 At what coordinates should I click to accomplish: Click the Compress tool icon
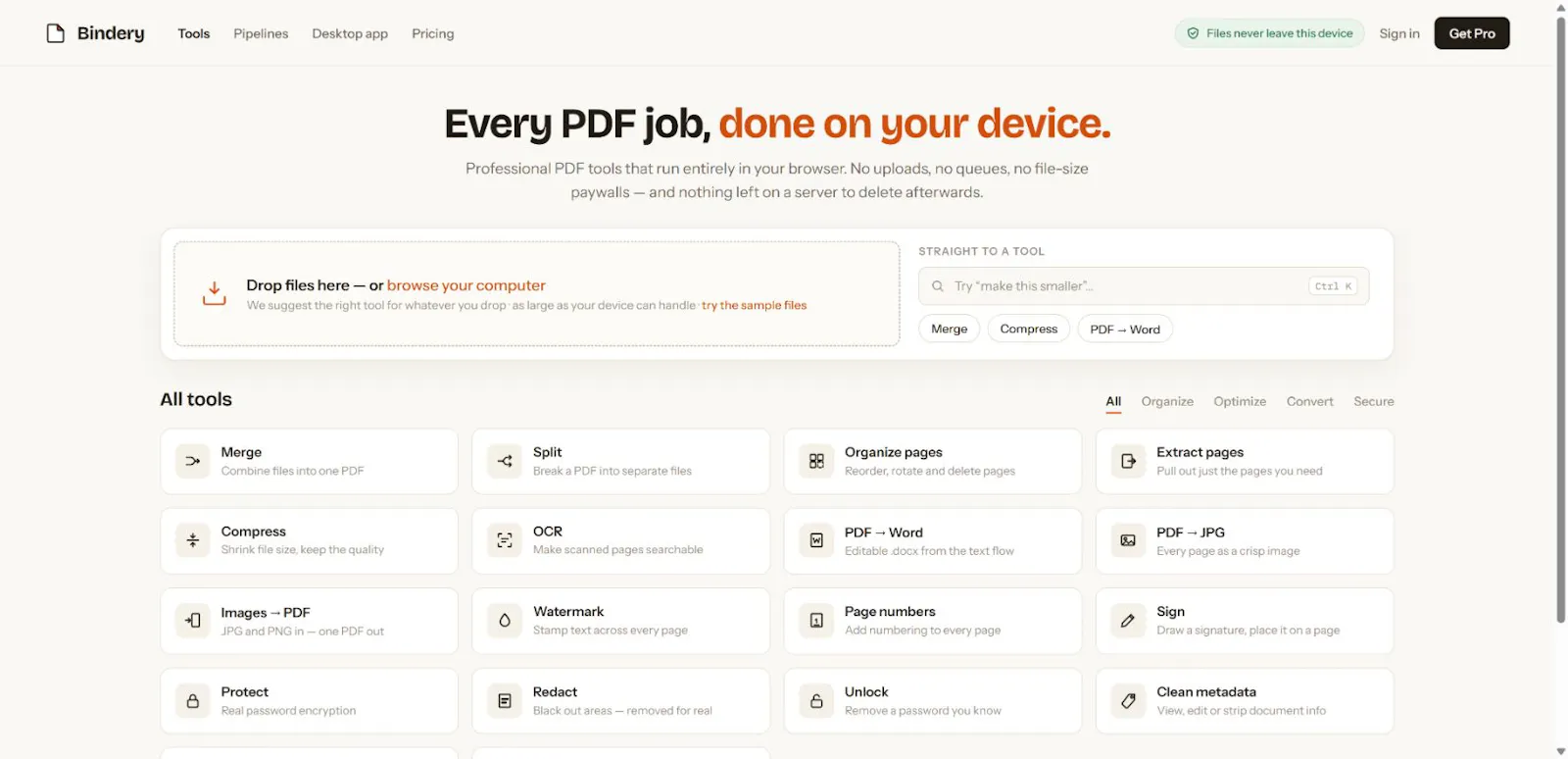pos(193,540)
